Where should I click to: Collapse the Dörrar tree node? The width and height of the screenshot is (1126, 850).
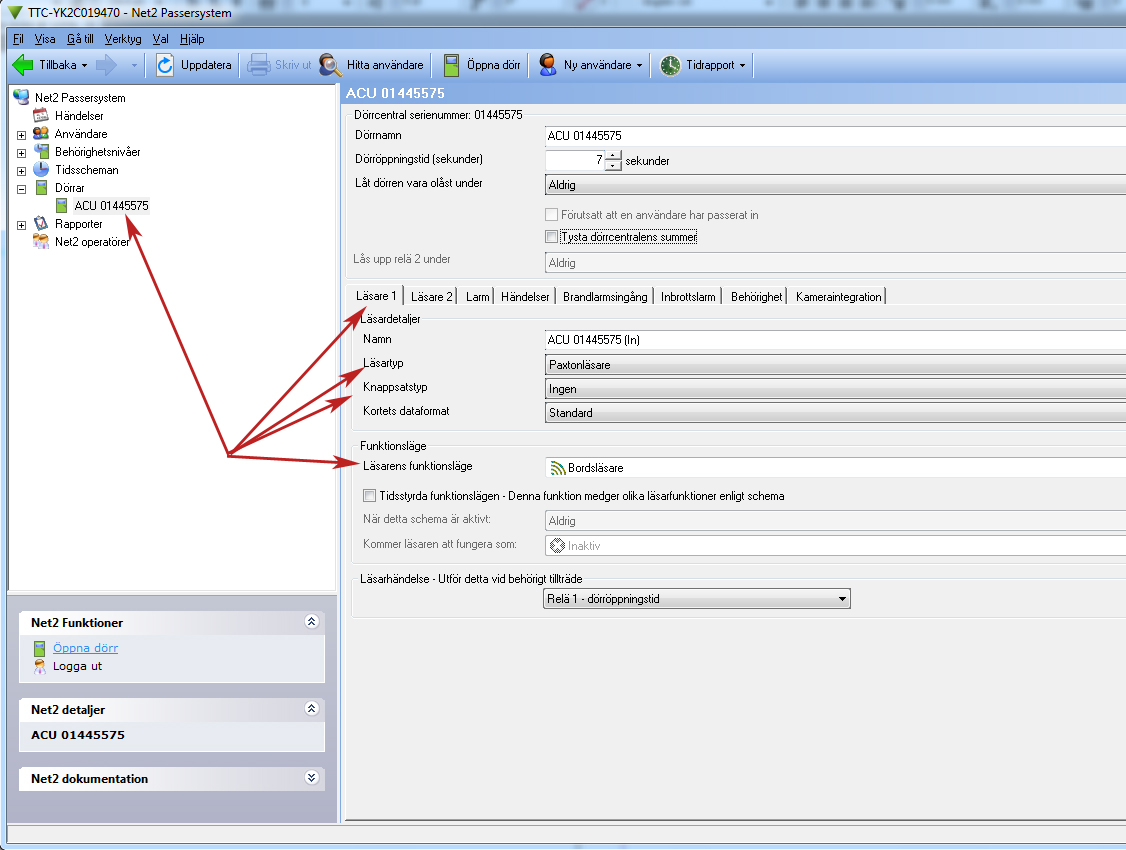pos(22,190)
